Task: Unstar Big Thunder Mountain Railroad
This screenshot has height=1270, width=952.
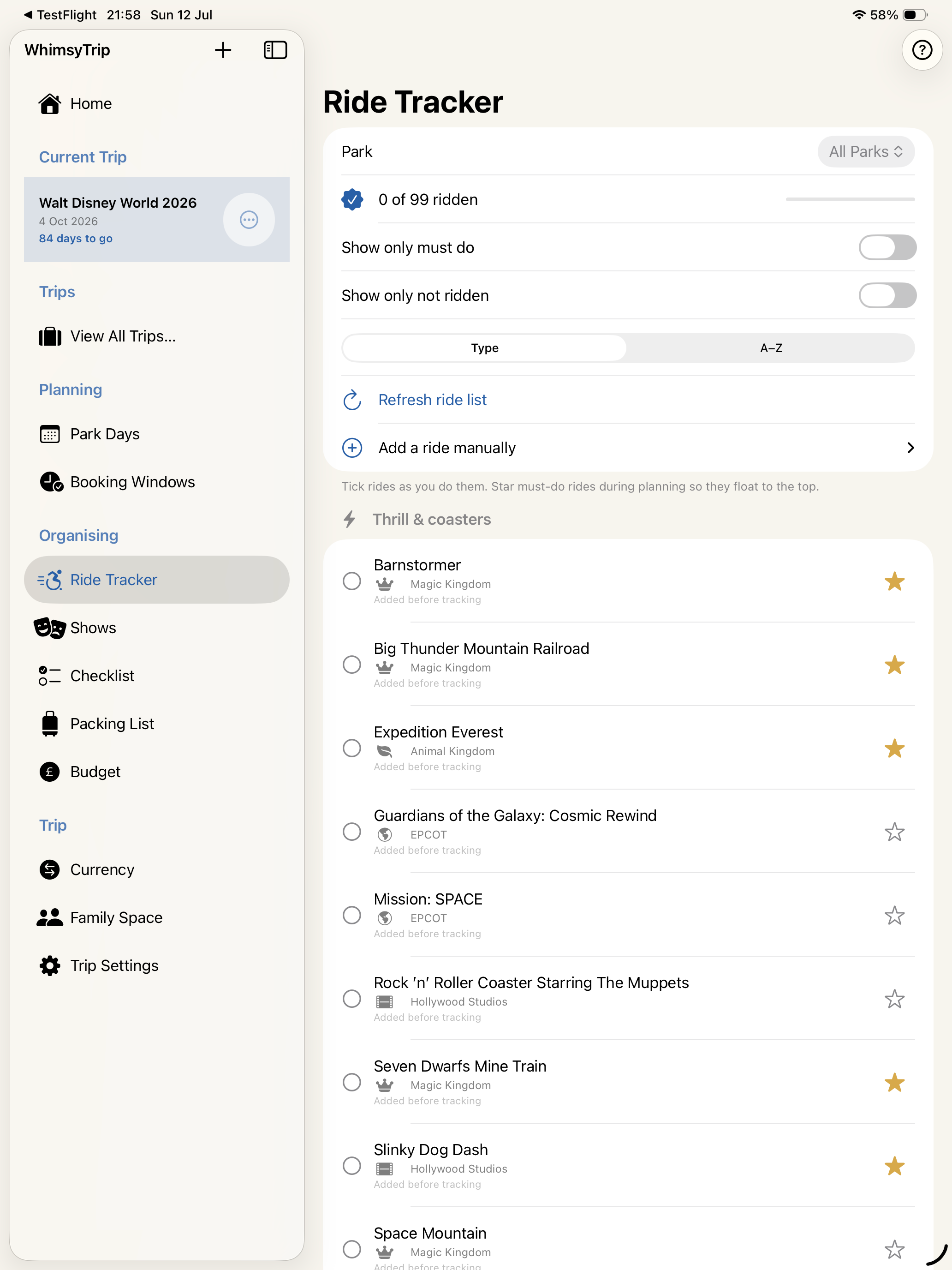Action: tap(894, 665)
